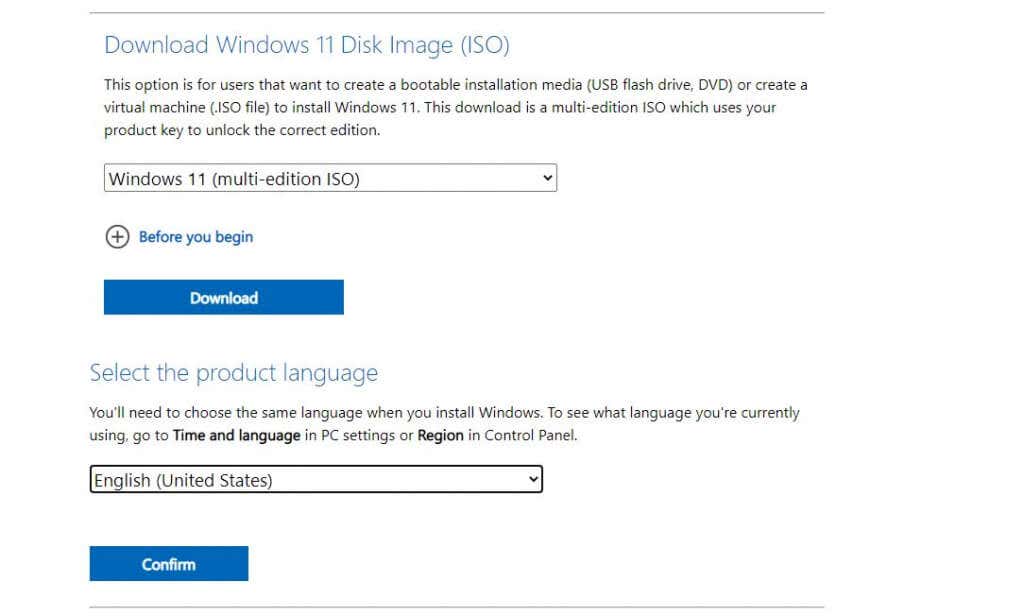The image size is (1024, 616).
Task: Confirm the selected product language
Action: 168,563
